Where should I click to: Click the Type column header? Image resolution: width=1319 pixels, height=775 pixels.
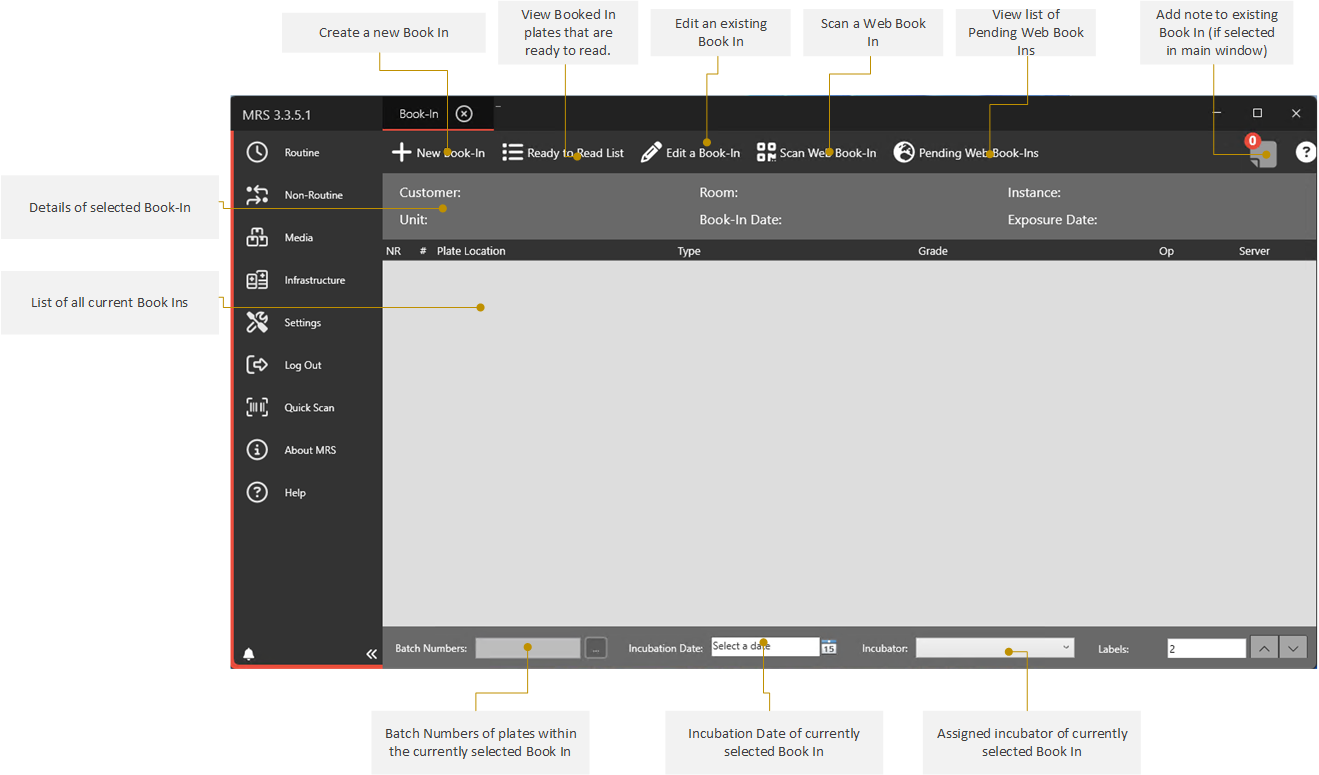point(689,251)
